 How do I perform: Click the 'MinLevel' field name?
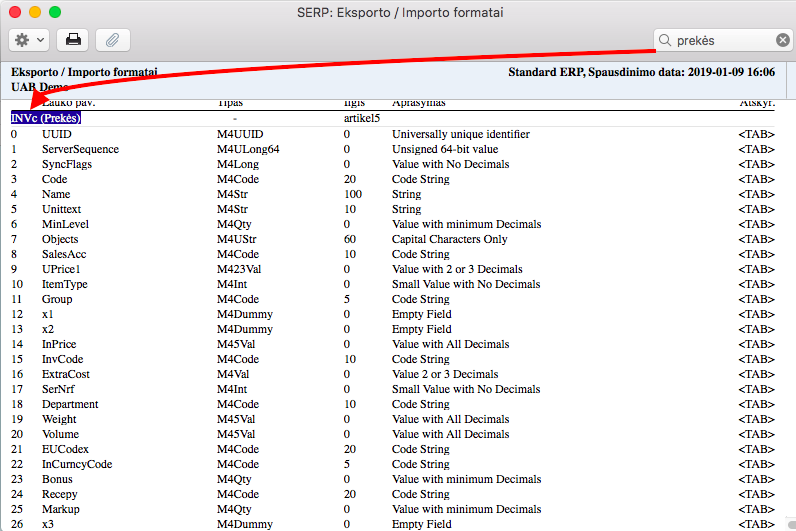click(65, 224)
